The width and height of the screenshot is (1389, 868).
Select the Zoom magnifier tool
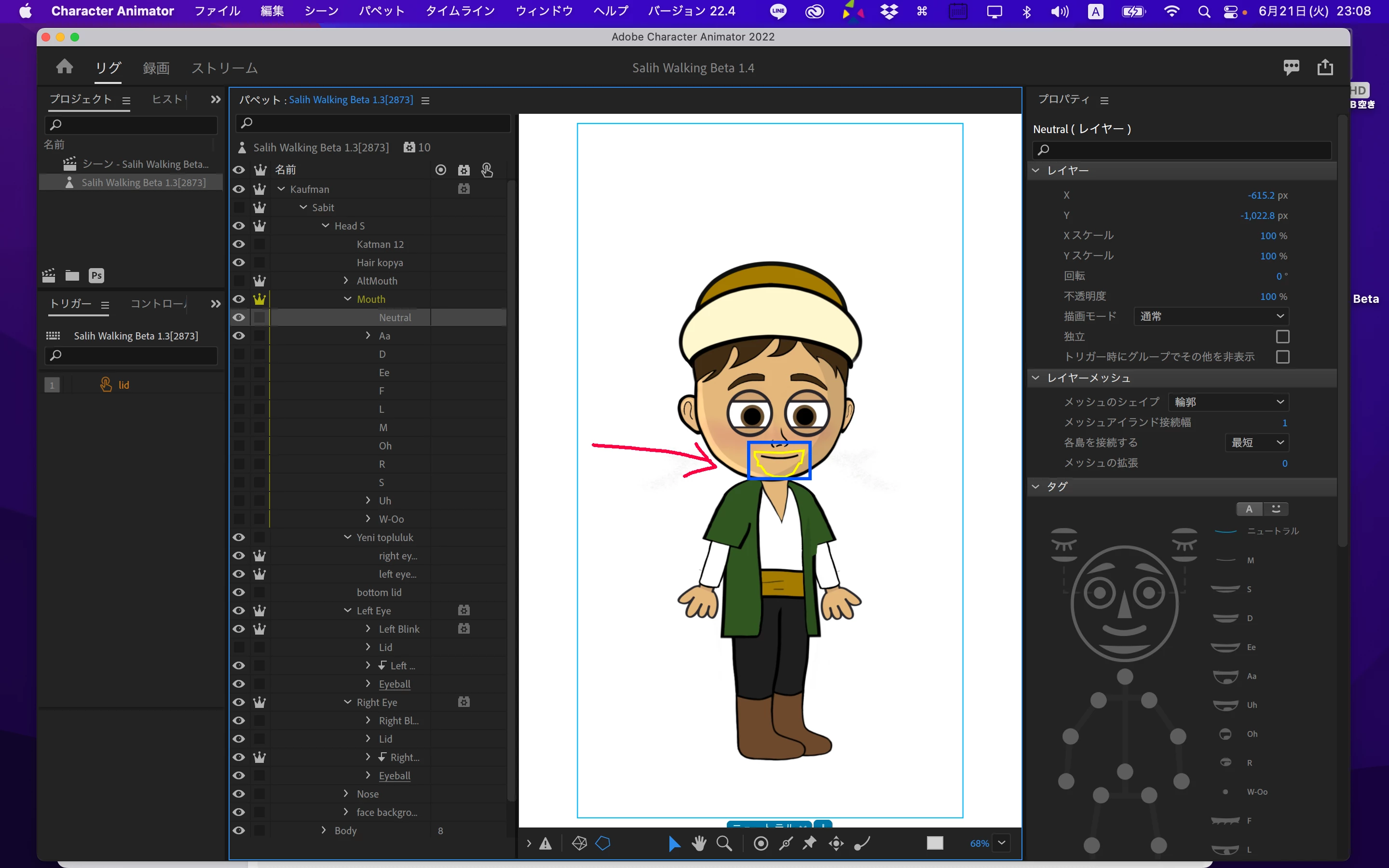pos(724,843)
